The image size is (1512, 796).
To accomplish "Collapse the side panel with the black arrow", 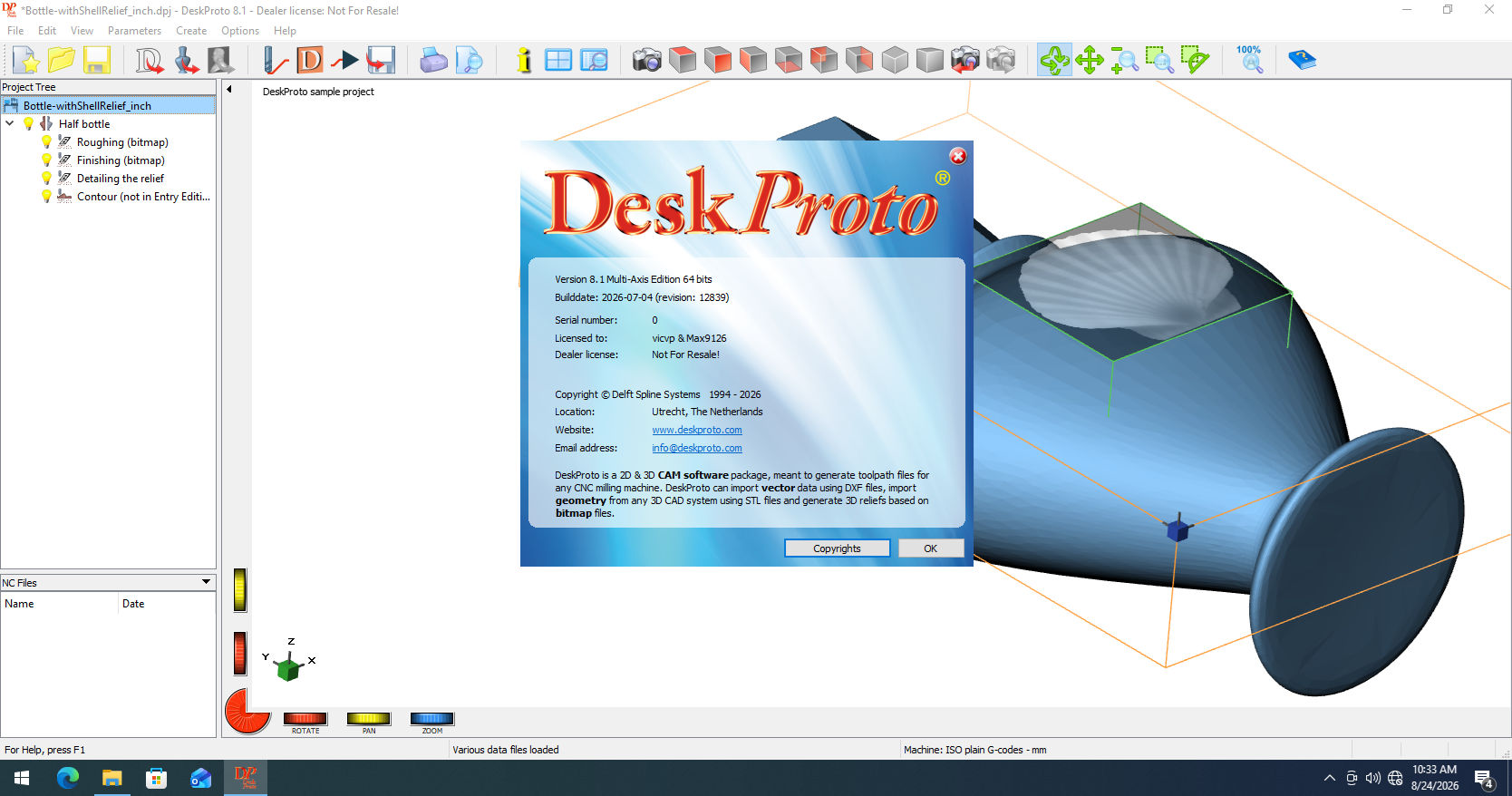I will coord(229,89).
